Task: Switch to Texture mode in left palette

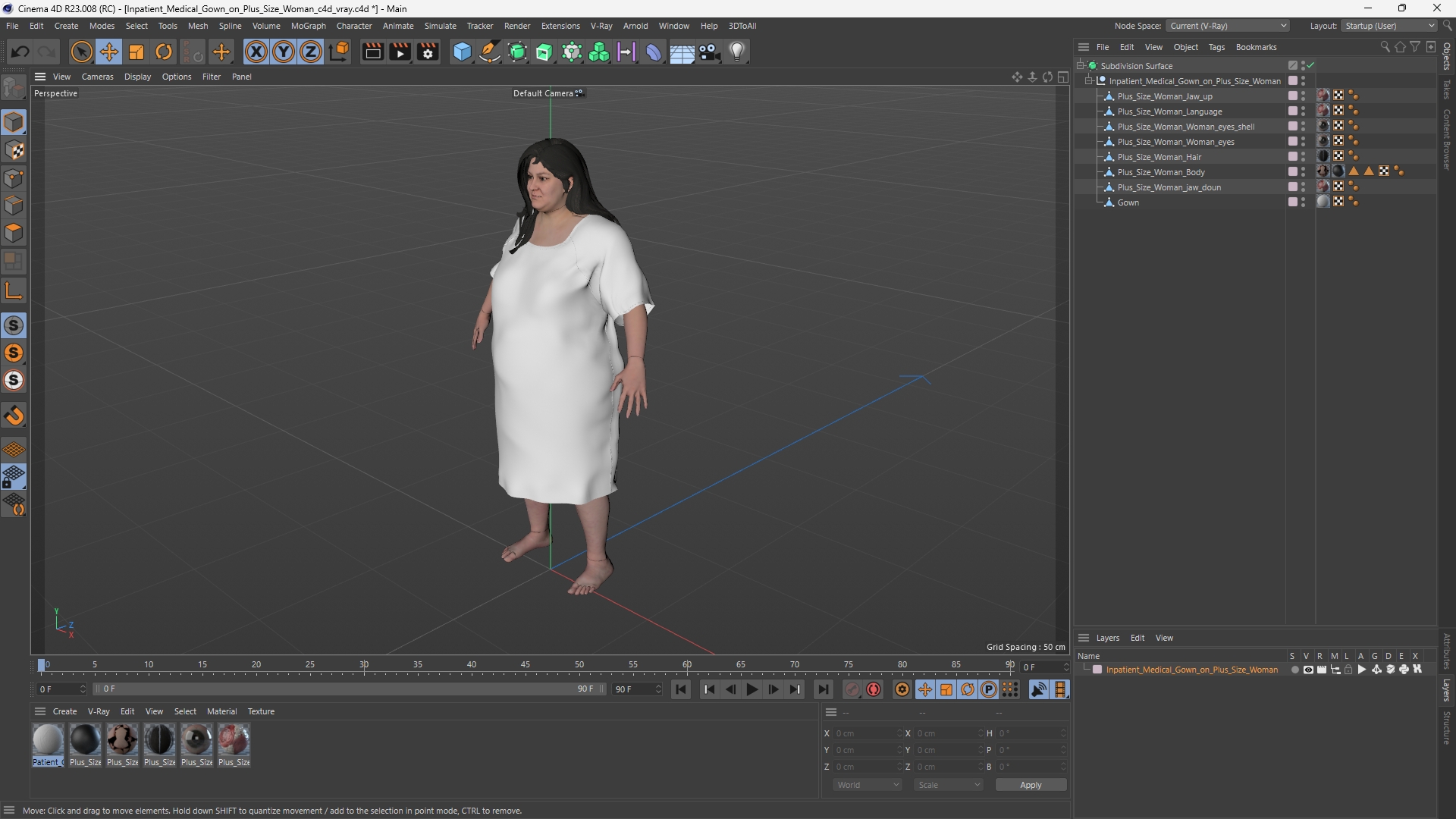Action: coord(14,150)
